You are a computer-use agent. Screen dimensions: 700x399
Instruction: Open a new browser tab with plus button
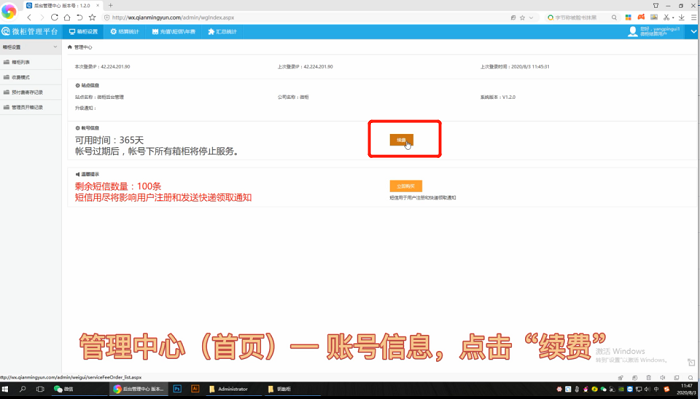(x=110, y=5)
